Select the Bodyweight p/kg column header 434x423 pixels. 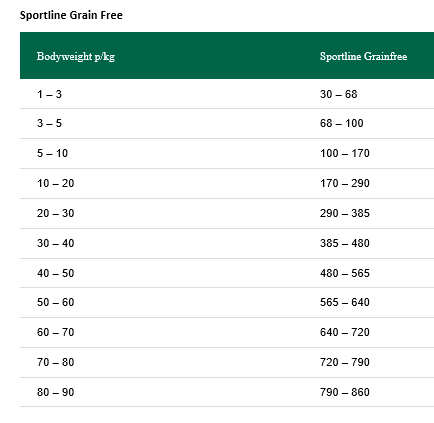pyautogui.click(x=76, y=56)
